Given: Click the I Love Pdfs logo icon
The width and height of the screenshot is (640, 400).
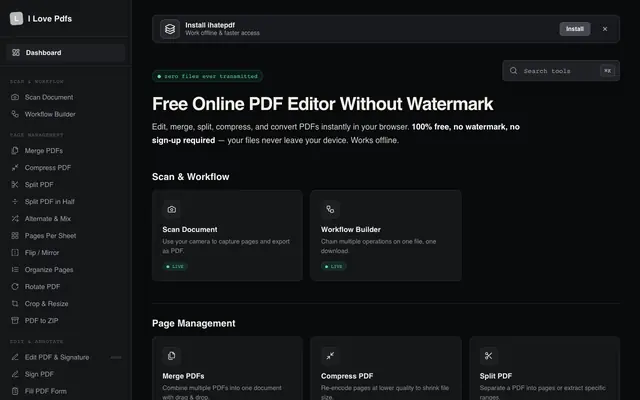Looking at the screenshot, I should [16, 18].
